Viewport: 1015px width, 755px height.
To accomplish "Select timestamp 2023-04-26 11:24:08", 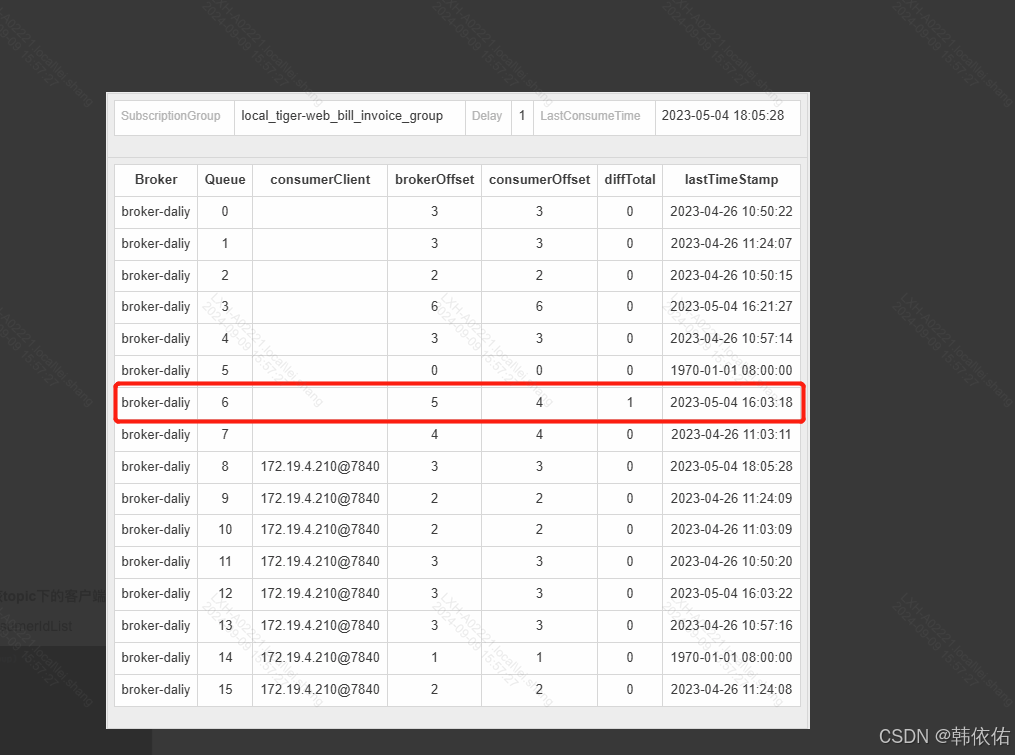I will click(731, 690).
